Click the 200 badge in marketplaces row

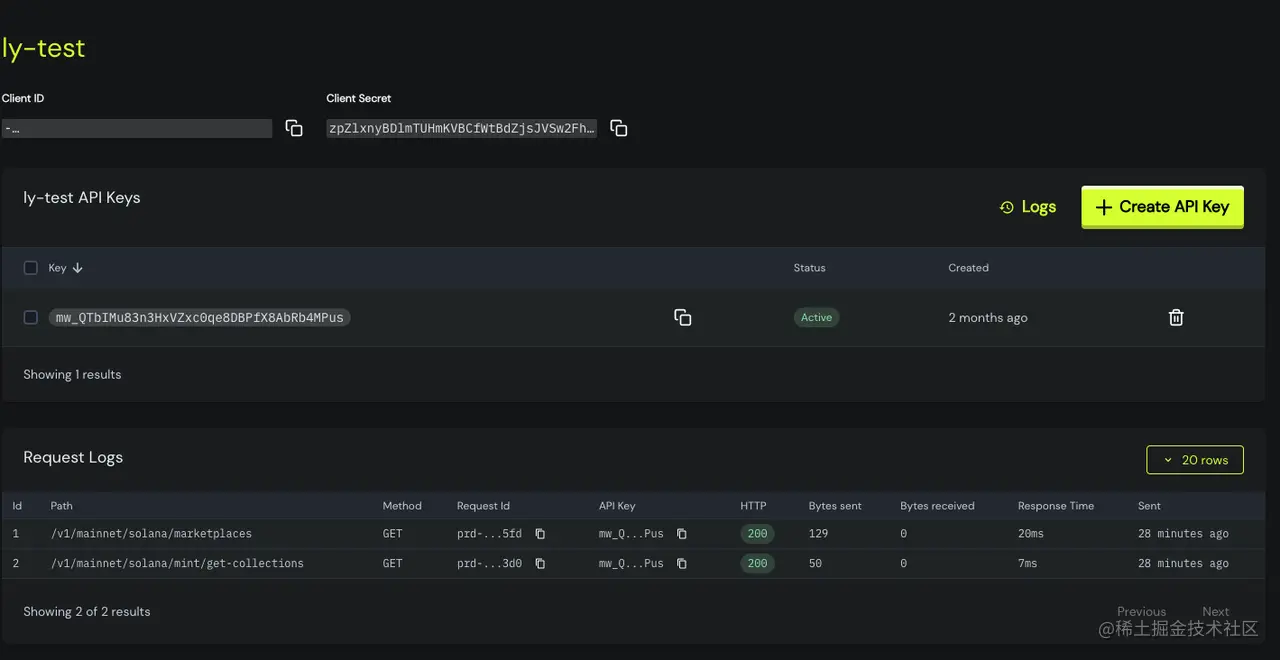[757, 534]
